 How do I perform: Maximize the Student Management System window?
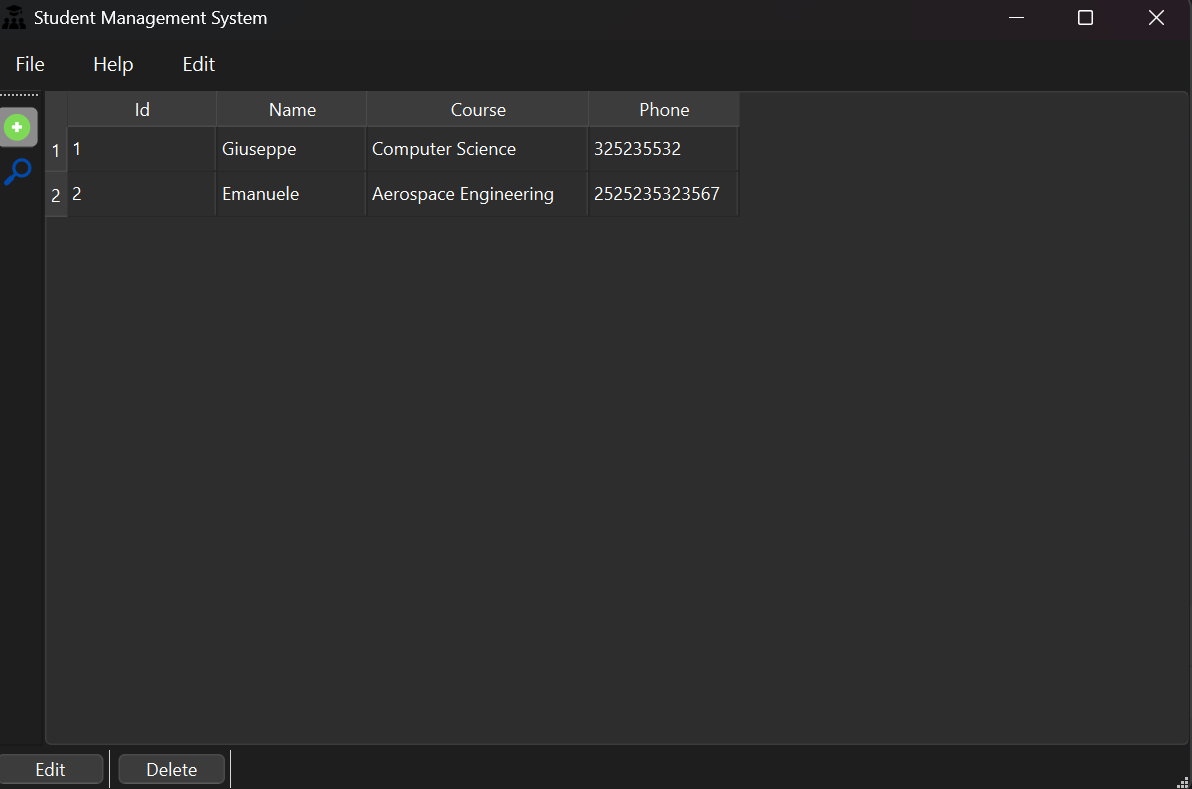click(1085, 18)
